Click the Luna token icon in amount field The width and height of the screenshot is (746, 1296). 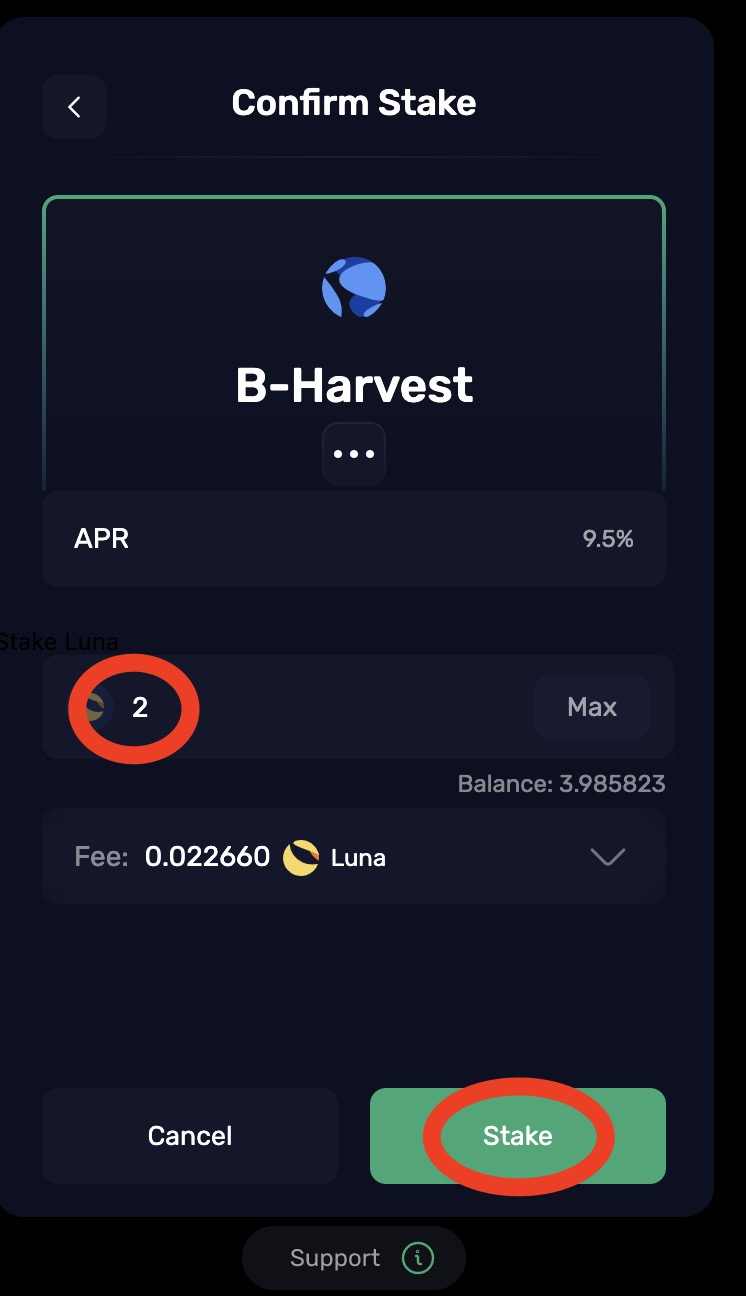(x=94, y=708)
